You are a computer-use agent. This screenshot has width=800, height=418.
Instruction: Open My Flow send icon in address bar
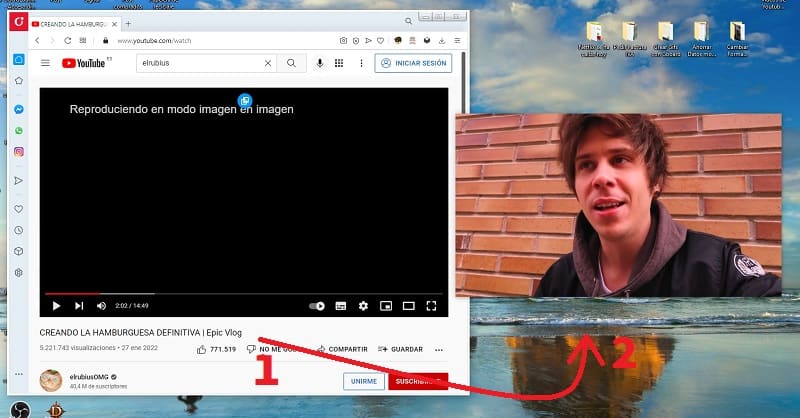coord(368,40)
